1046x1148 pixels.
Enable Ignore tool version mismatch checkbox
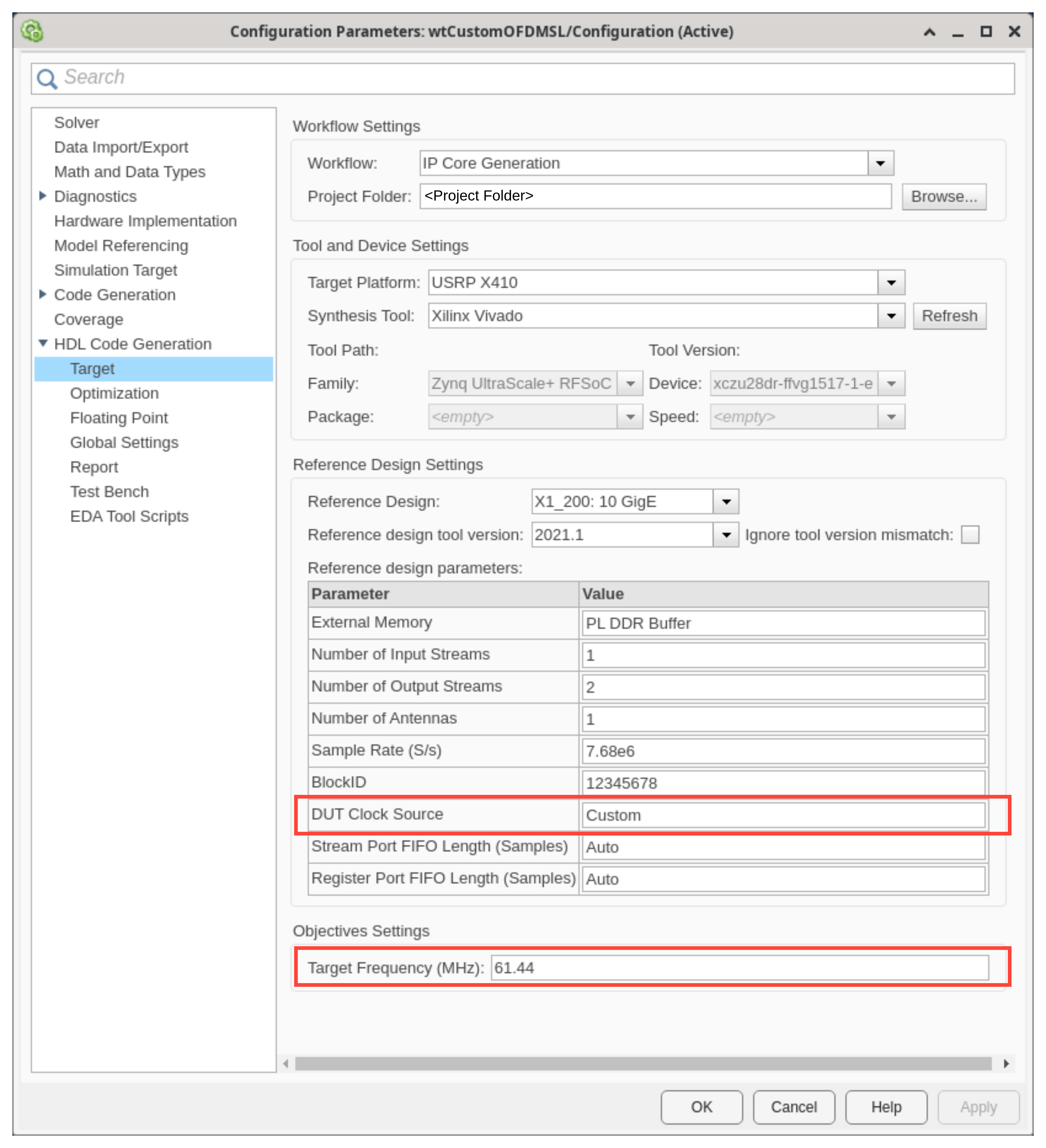click(x=970, y=535)
